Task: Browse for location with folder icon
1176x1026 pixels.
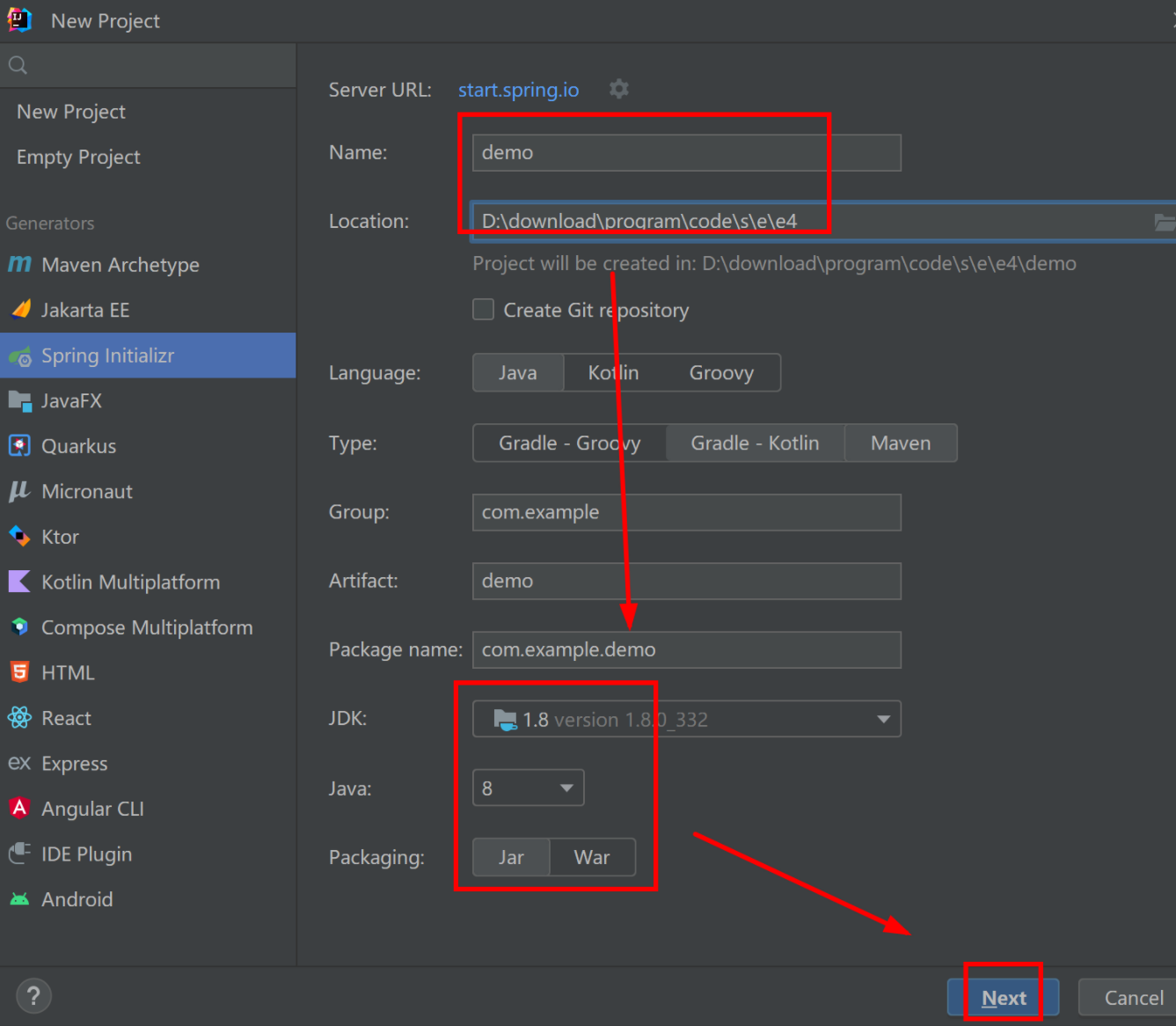Action: pyautogui.click(x=1165, y=222)
